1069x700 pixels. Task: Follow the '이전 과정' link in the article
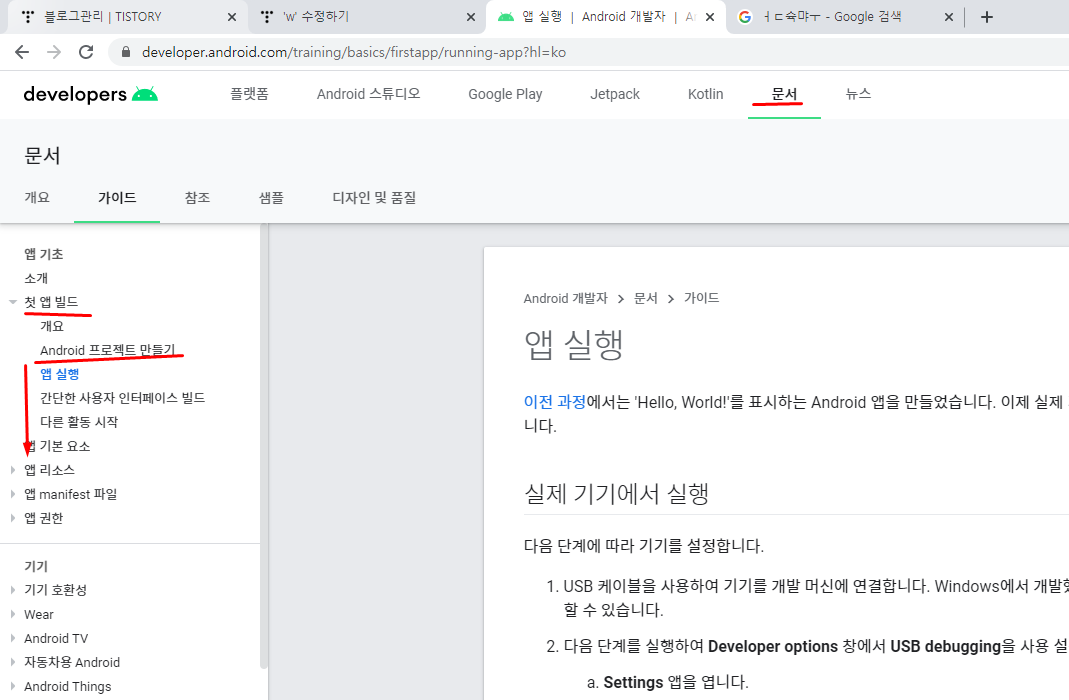(555, 402)
